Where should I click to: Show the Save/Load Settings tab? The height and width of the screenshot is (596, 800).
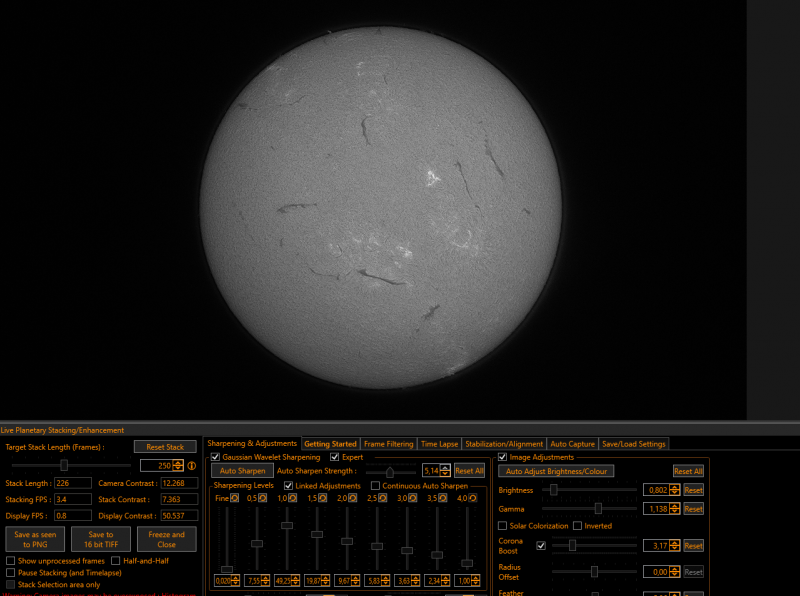tap(634, 444)
